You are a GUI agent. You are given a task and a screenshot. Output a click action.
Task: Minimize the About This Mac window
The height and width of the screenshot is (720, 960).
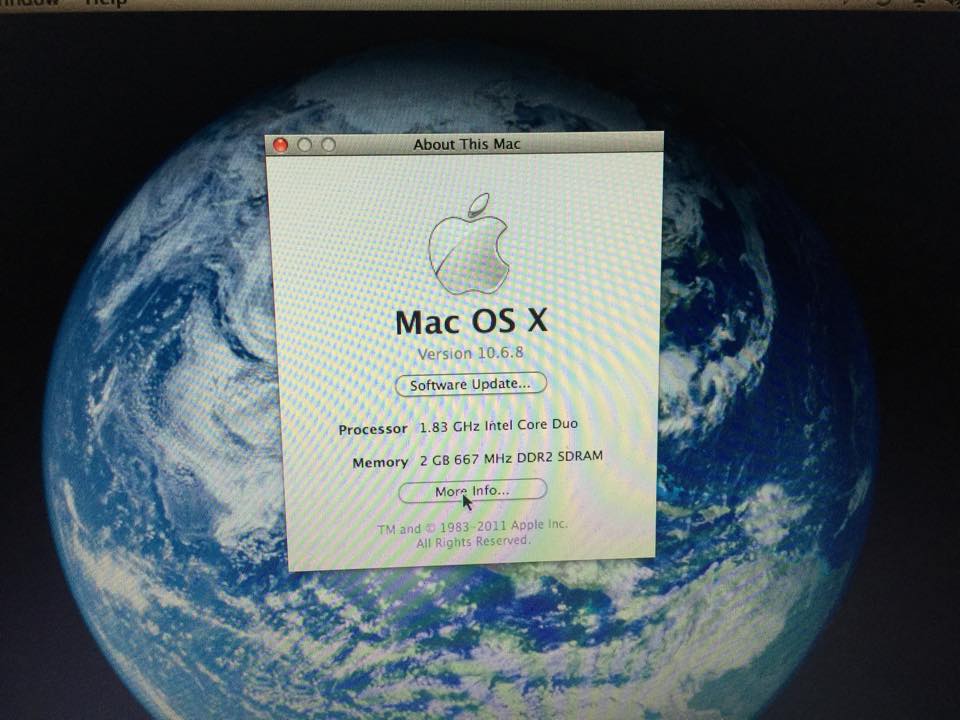coord(304,144)
